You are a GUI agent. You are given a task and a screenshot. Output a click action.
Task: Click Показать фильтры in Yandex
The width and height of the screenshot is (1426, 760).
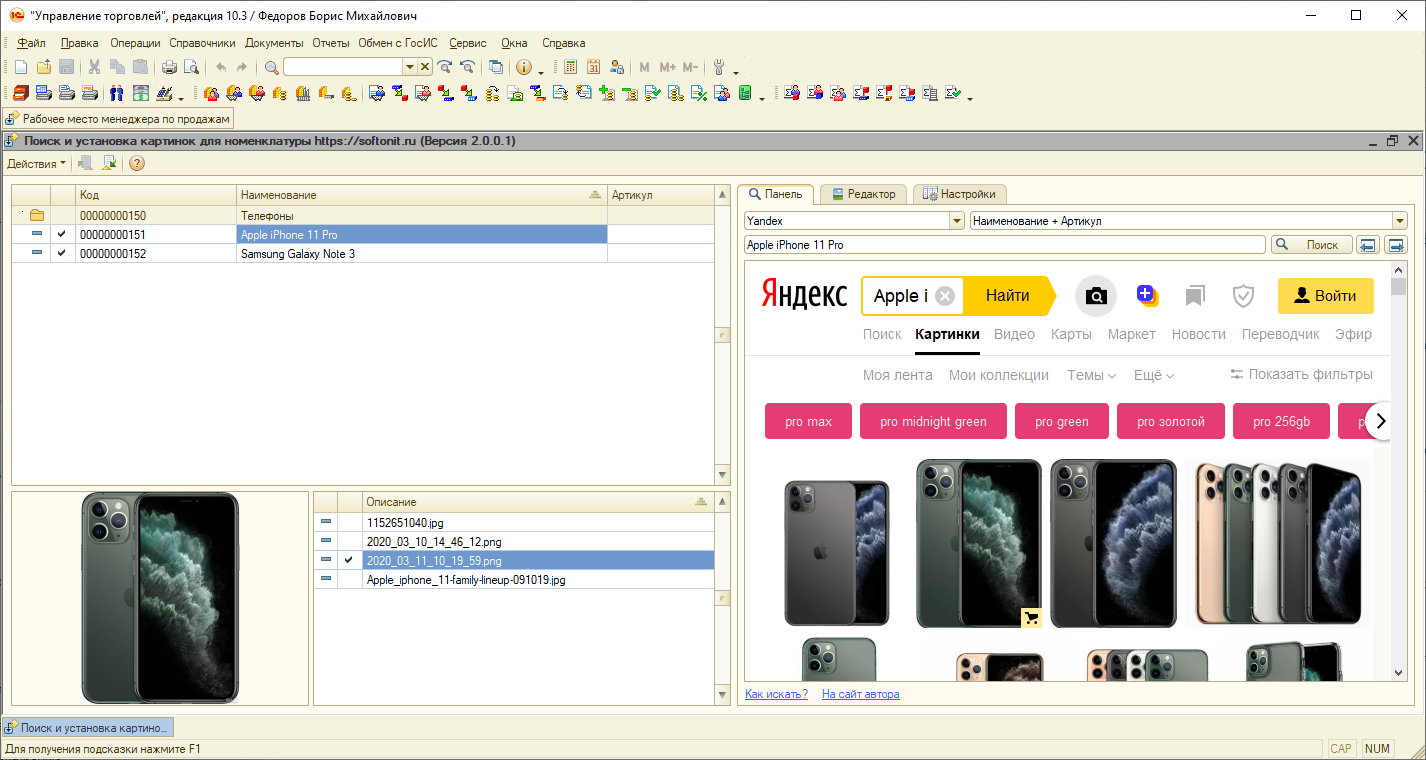coord(1301,374)
